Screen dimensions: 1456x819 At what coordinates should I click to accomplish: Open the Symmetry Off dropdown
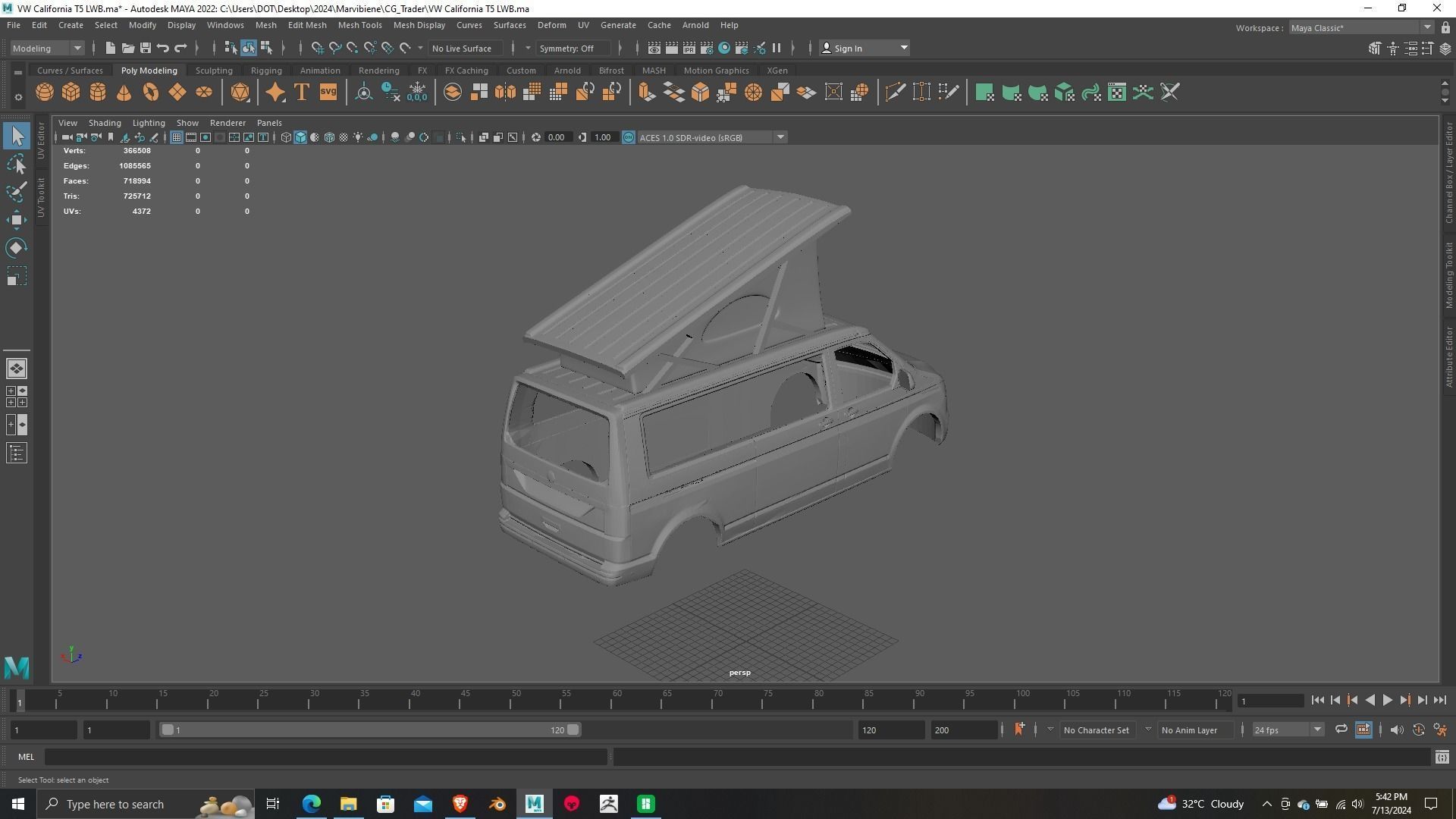coord(573,48)
